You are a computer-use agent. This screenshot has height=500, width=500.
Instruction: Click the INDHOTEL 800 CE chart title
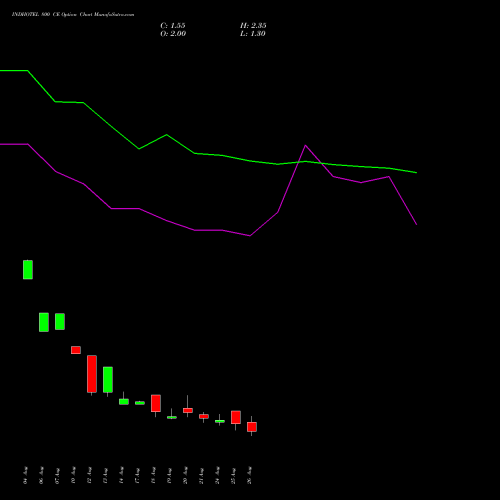click(73, 15)
